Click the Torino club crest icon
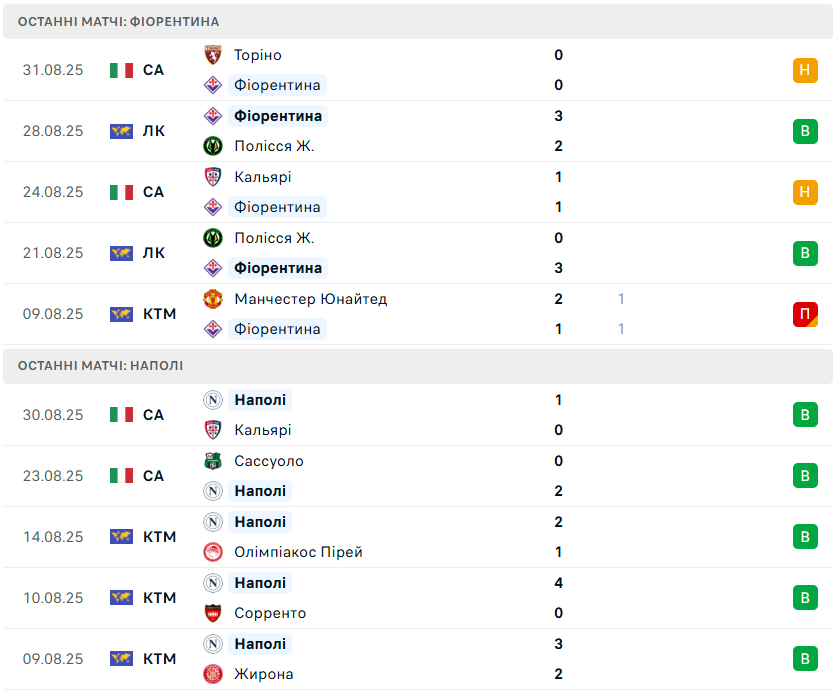The width and height of the screenshot is (836, 692). (x=213, y=55)
